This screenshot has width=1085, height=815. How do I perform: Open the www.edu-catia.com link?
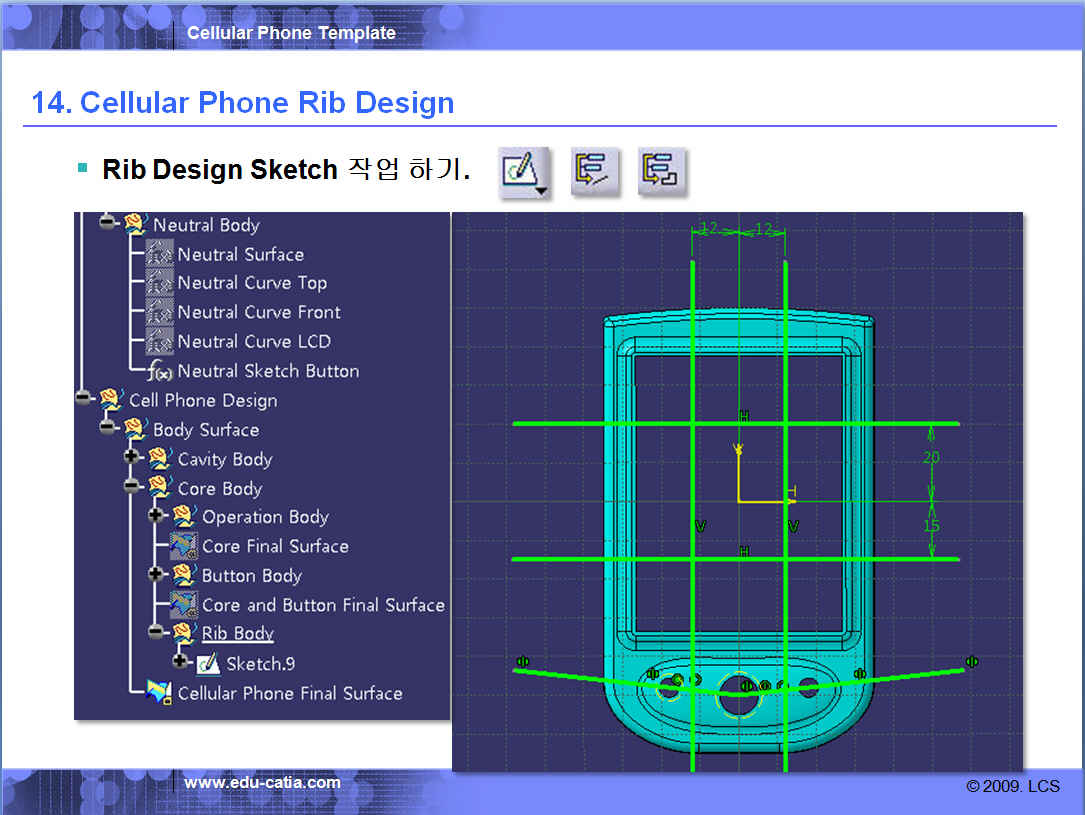[262, 782]
